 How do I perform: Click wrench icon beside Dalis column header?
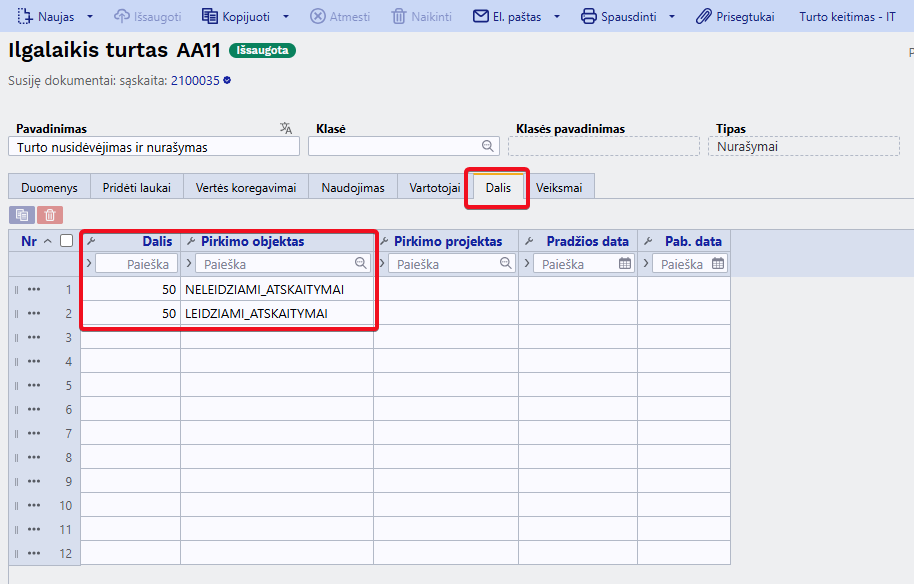click(91, 241)
